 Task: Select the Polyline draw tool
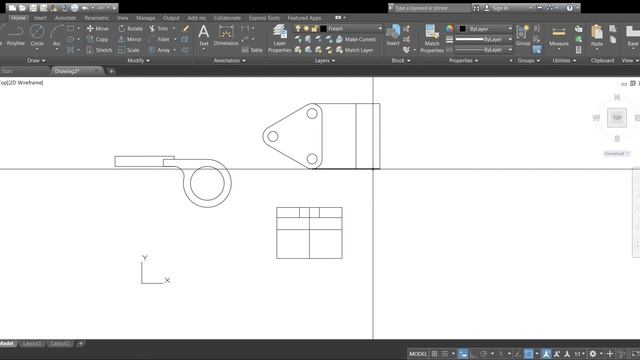point(16,36)
